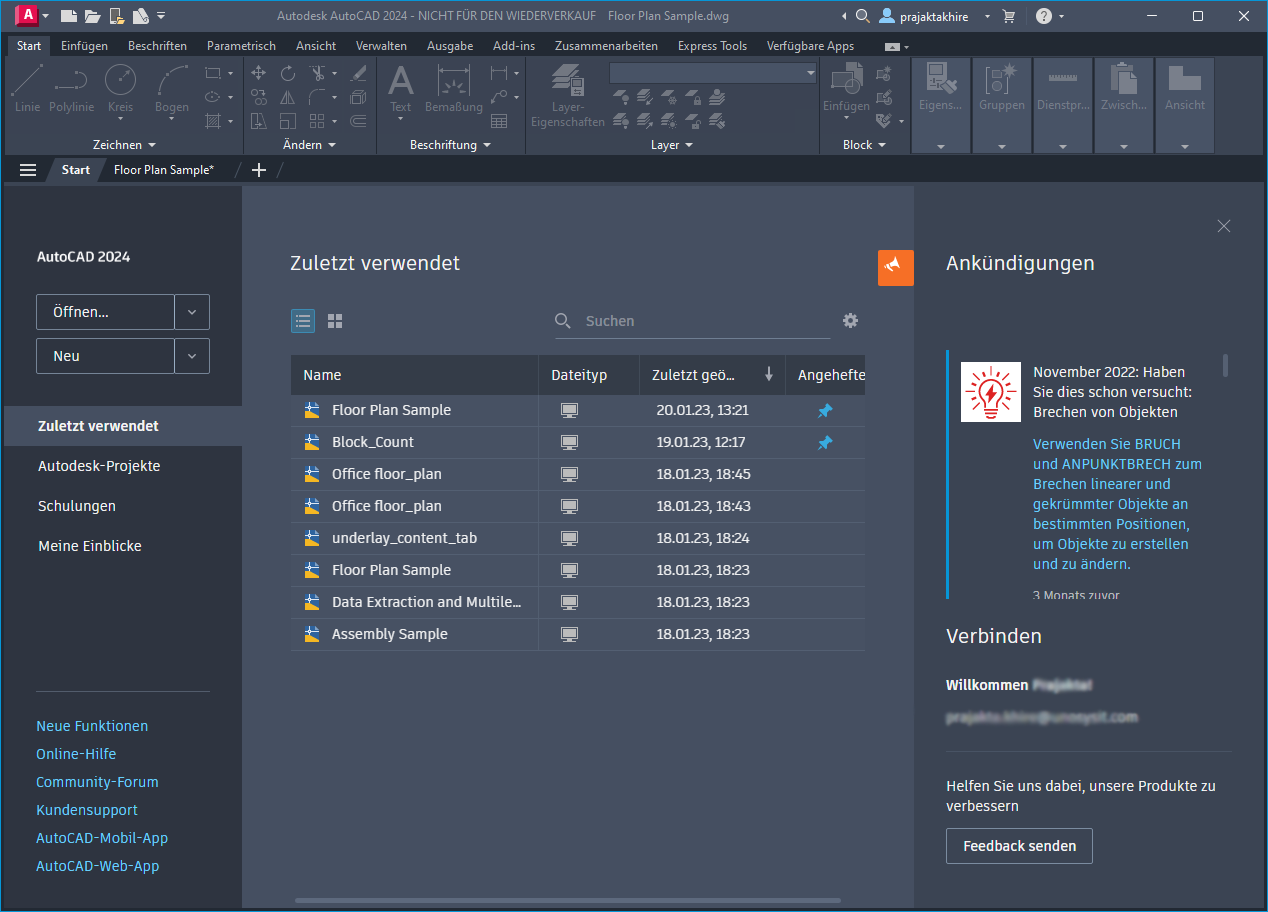Expand the Zeichnen panel

tap(124, 145)
